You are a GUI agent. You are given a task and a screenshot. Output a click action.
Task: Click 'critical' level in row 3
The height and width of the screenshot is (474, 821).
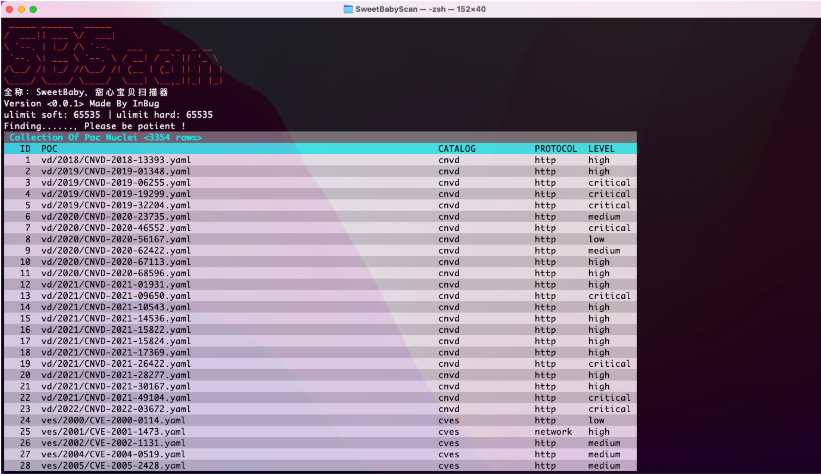[609, 183]
